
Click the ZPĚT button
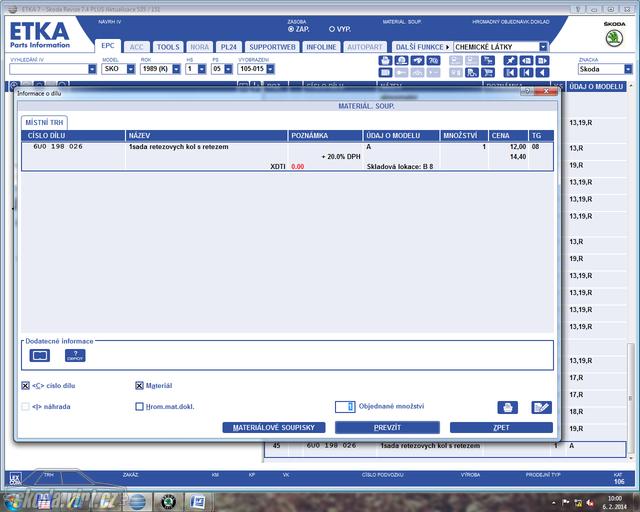501,427
